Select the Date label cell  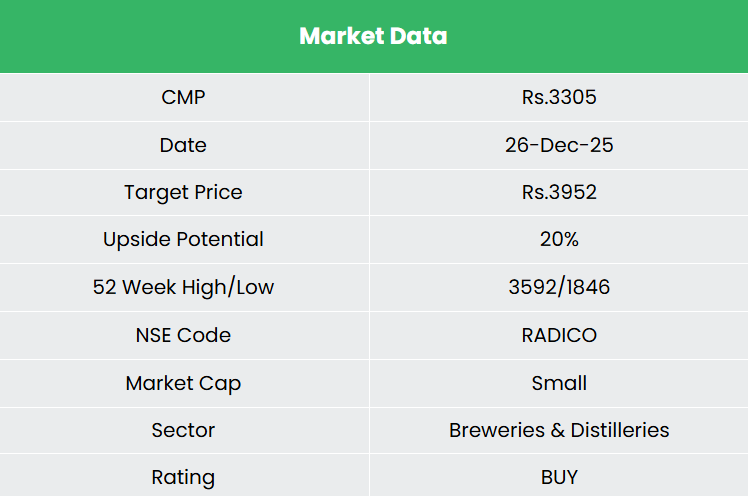pyautogui.click(x=183, y=145)
